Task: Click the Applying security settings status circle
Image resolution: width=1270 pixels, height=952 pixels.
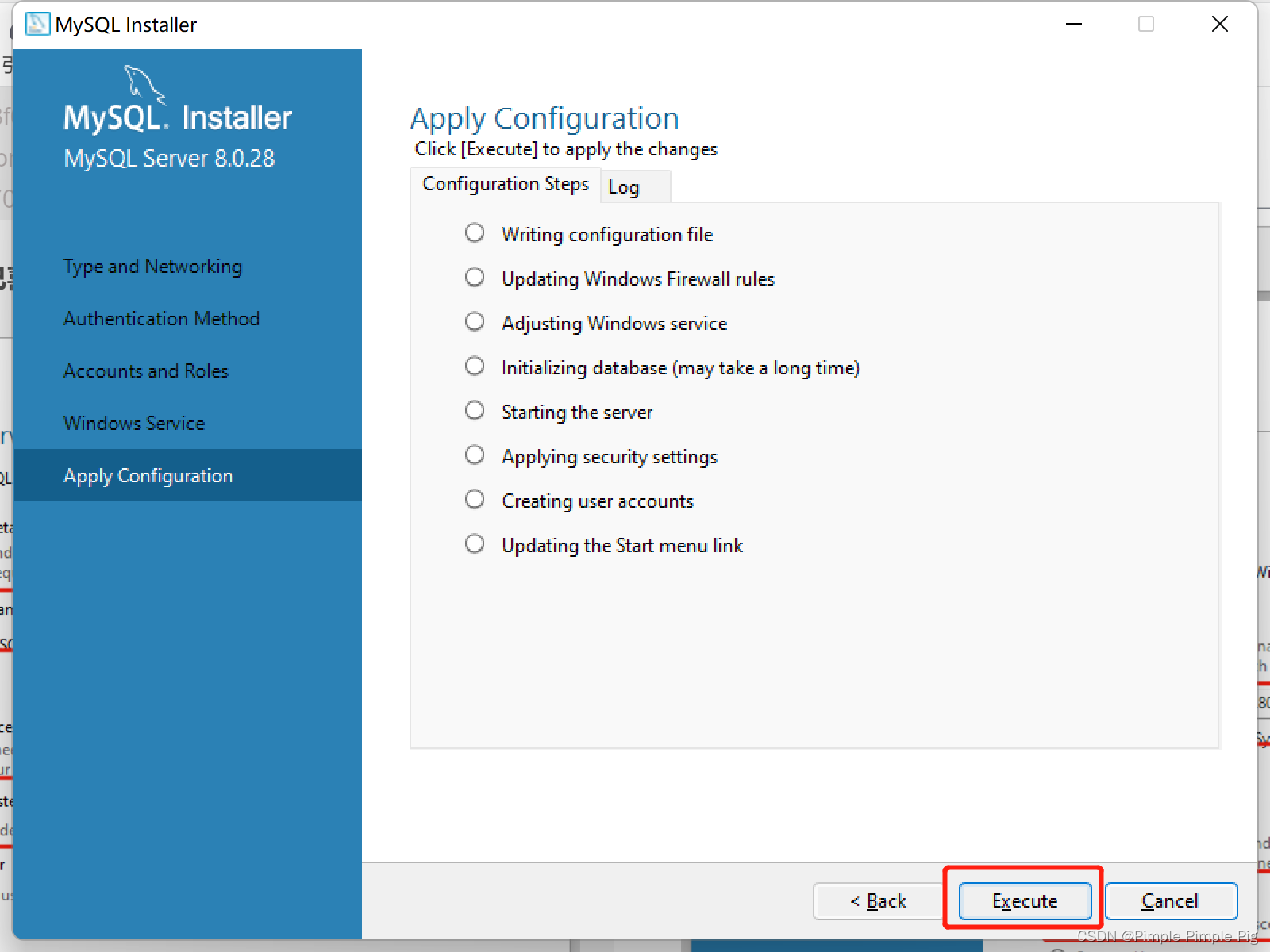Action: click(475, 455)
